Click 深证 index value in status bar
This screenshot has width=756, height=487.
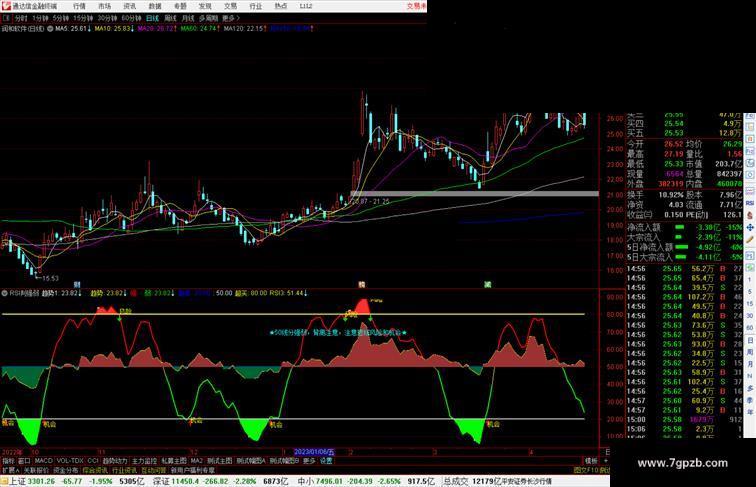coord(186,481)
